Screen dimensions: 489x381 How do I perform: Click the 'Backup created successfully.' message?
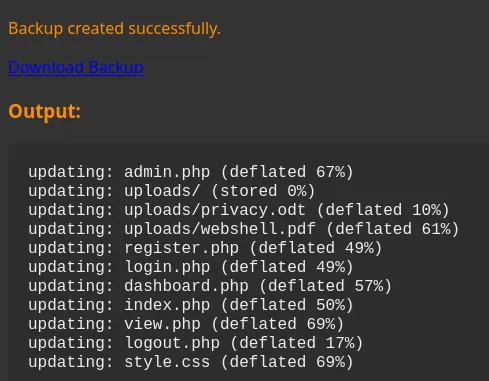click(x=114, y=28)
